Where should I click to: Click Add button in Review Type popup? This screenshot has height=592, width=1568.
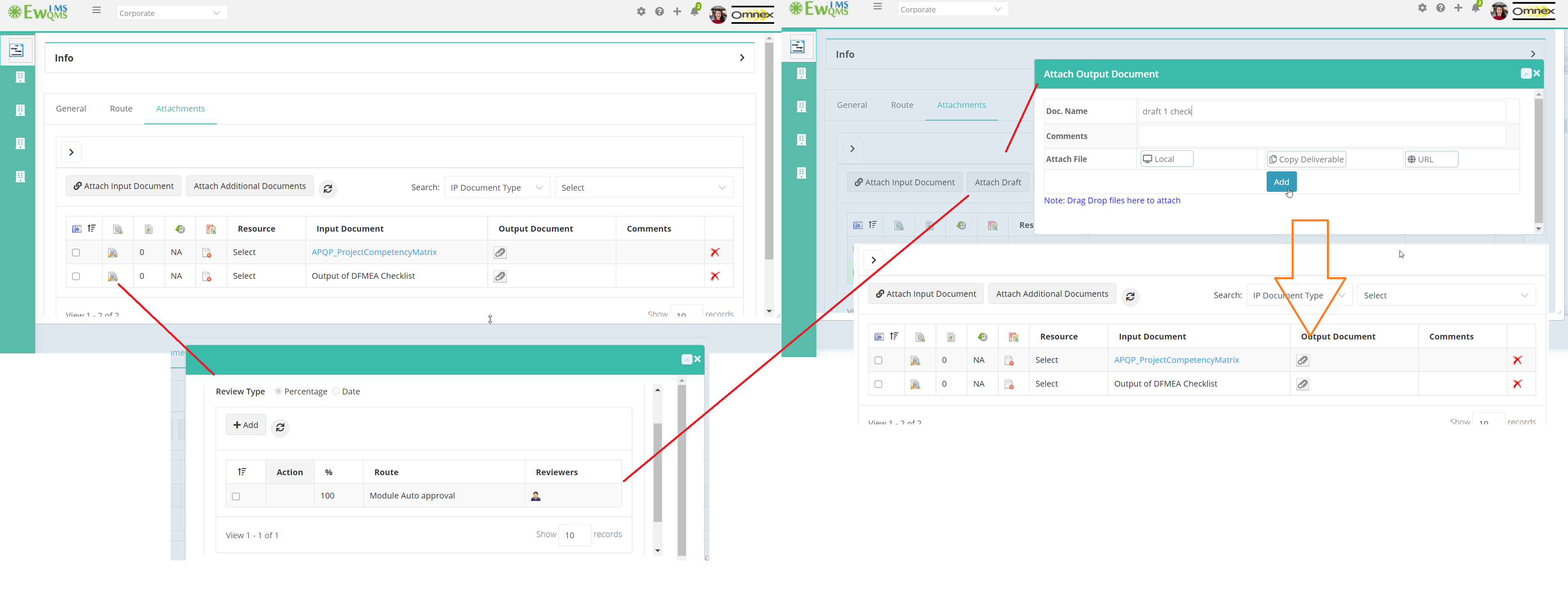click(246, 425)
